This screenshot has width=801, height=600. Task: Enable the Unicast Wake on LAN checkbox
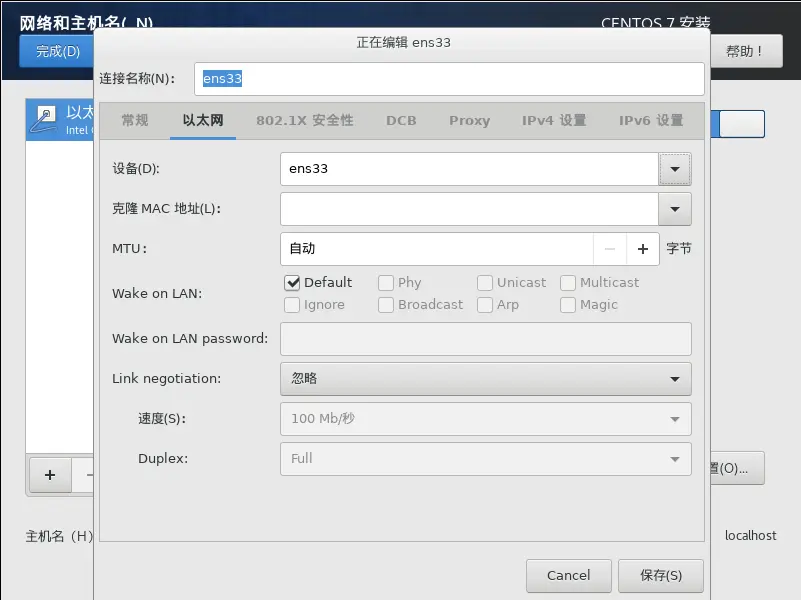(485, 282)
